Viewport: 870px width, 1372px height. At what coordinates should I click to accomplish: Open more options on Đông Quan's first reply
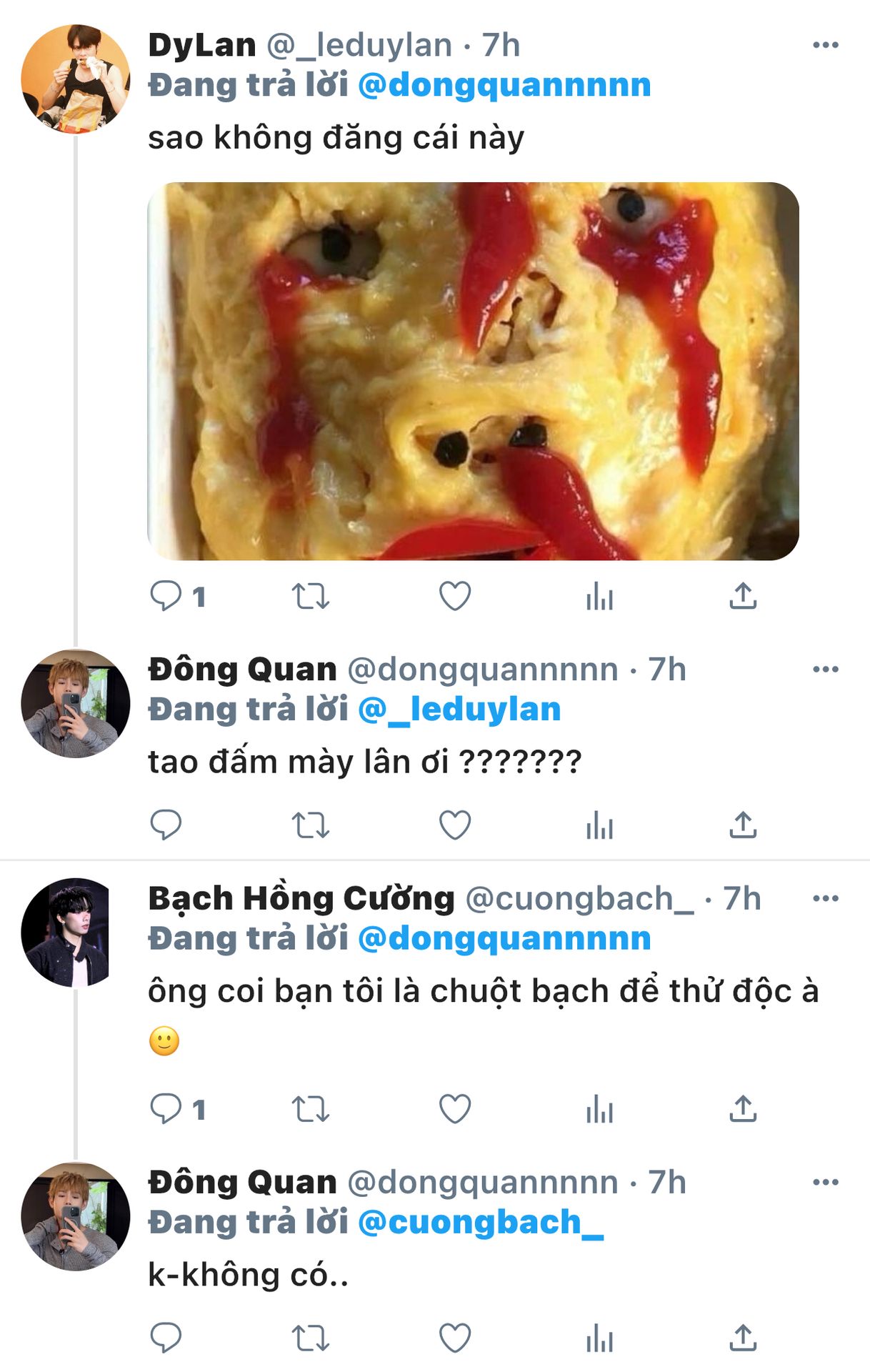tap(825, 670)
